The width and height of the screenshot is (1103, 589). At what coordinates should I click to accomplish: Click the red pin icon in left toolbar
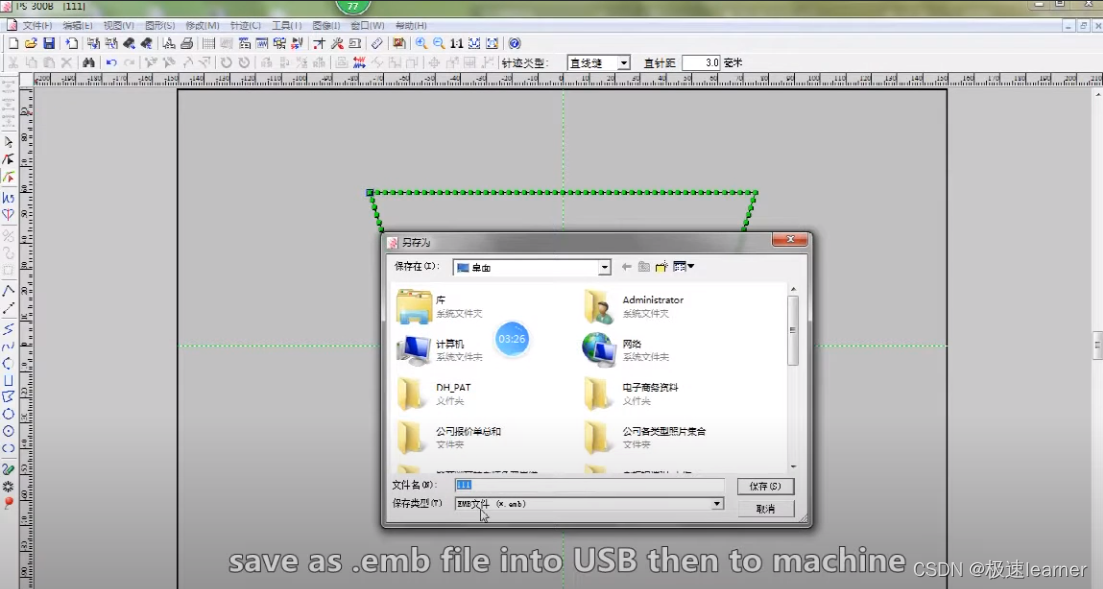[x=8, y=503]
